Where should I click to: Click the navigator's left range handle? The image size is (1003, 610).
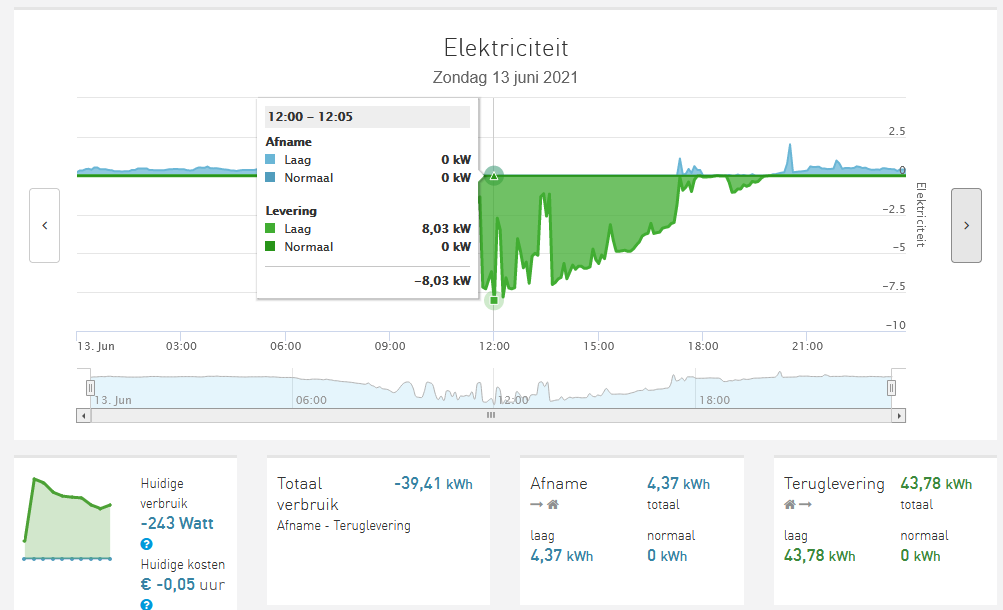click(90, 387)
